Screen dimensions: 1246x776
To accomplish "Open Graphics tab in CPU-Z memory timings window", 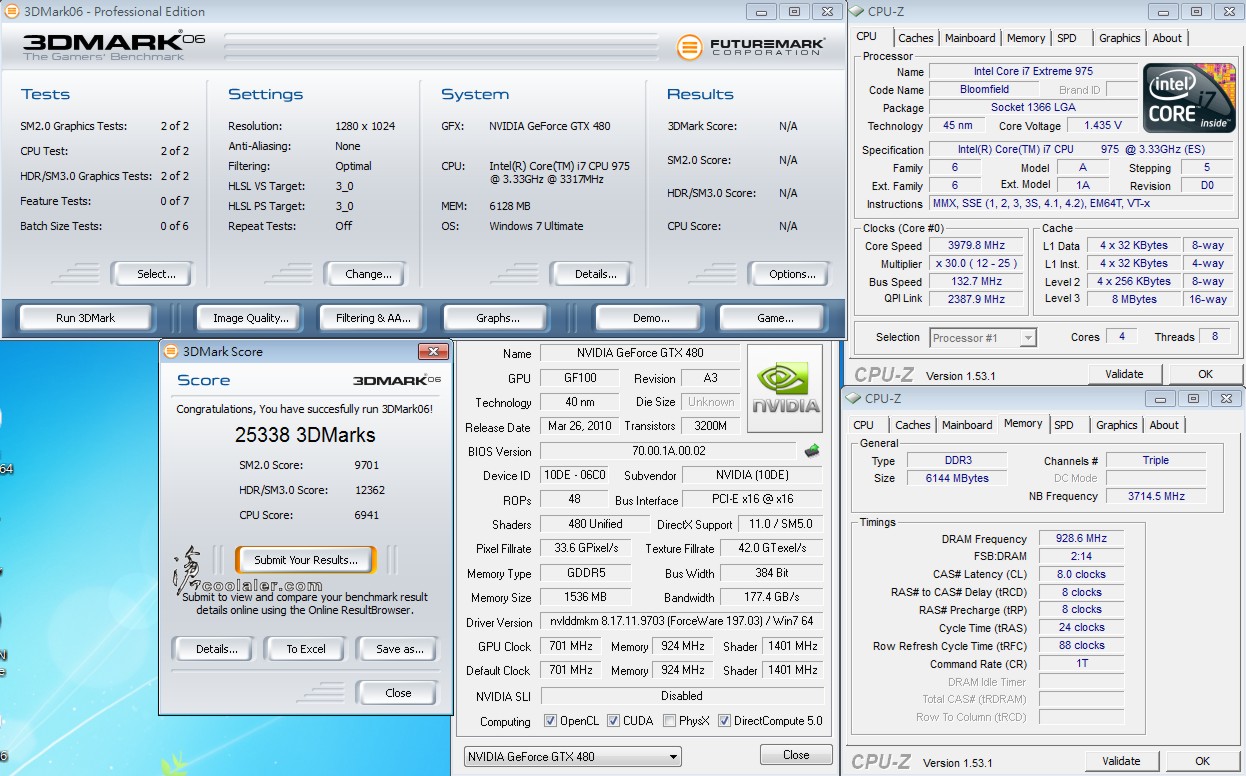I will 1116,425.
